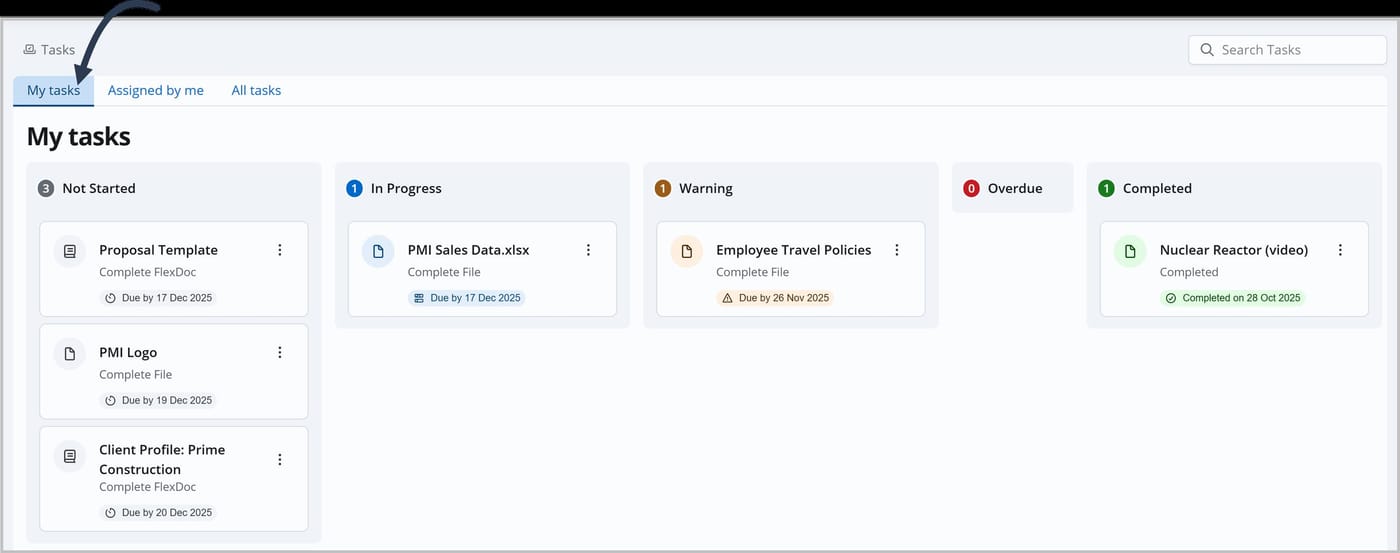Click the Nuclear Reactor (video) file icon
This screenshot has height=553, width=1400.
point(1130,252)
